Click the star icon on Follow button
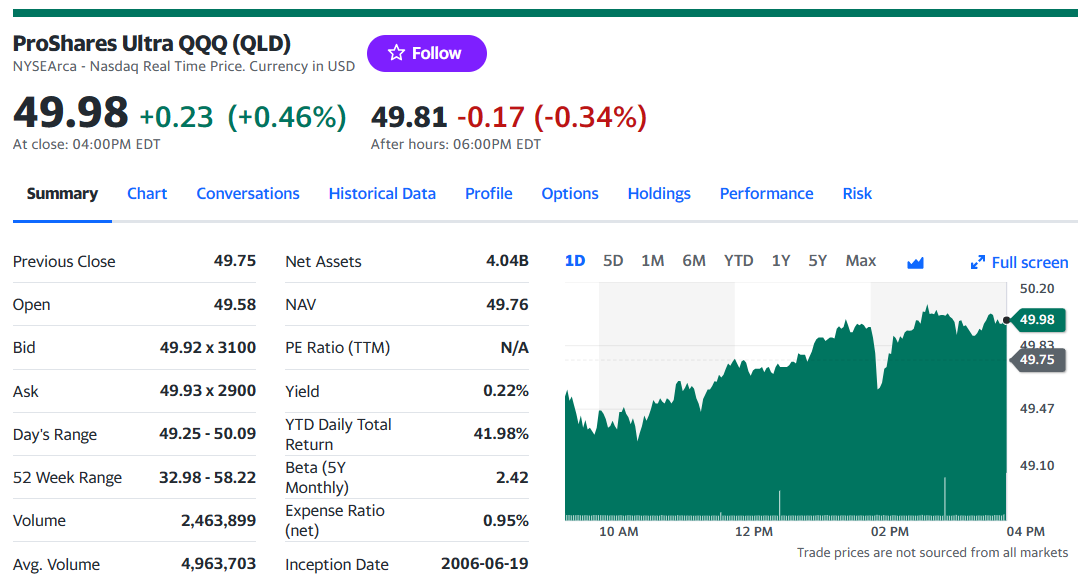 pos(396,53)
